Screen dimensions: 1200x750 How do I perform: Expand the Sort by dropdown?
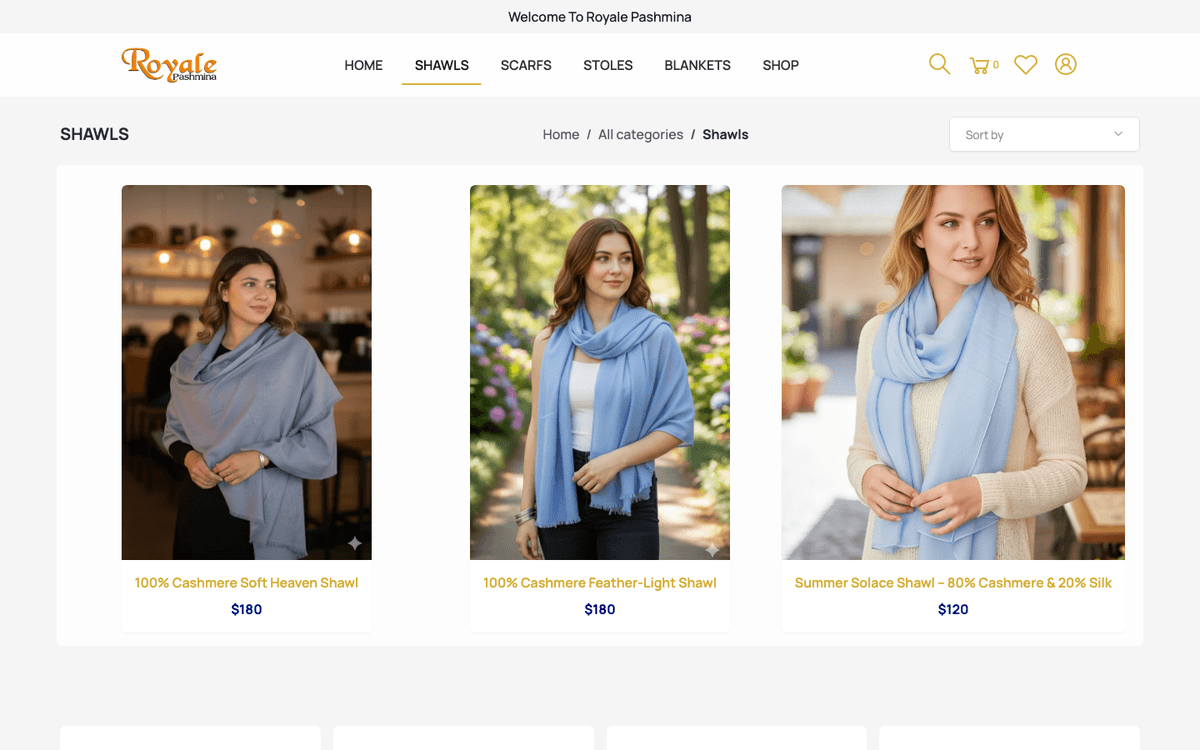pyautogui.click(x=1044, y=134)
